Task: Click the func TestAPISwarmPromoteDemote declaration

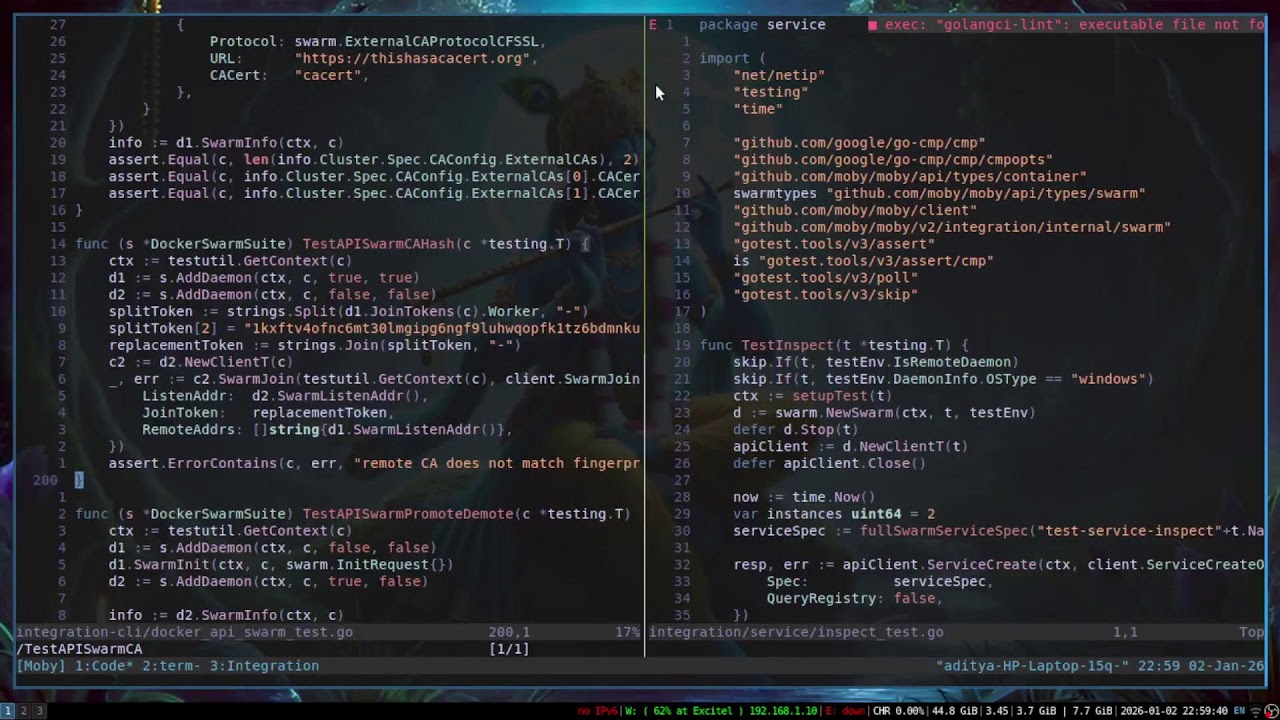Action: click(353, 514)
